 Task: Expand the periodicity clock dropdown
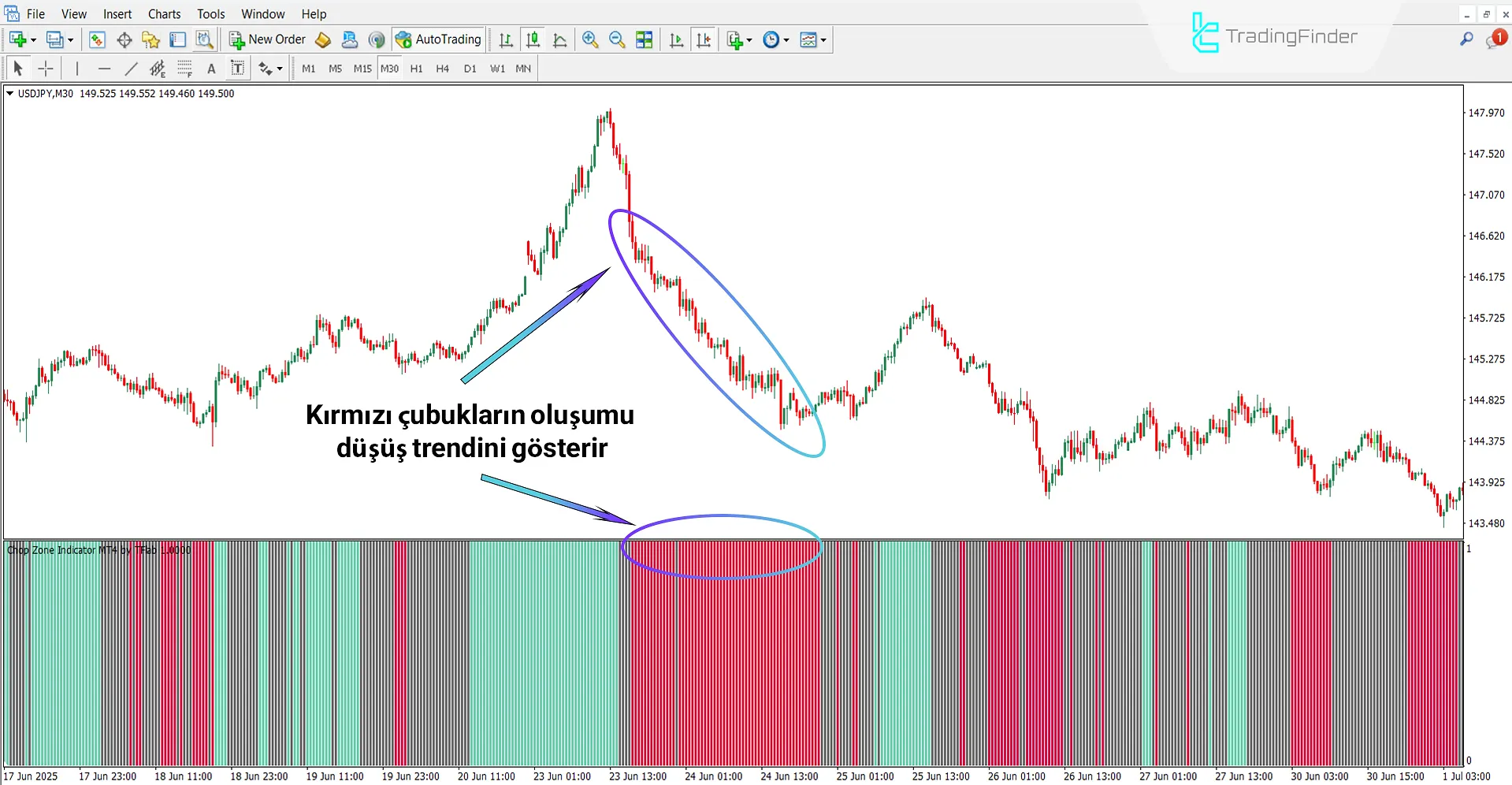coord(786,40)
